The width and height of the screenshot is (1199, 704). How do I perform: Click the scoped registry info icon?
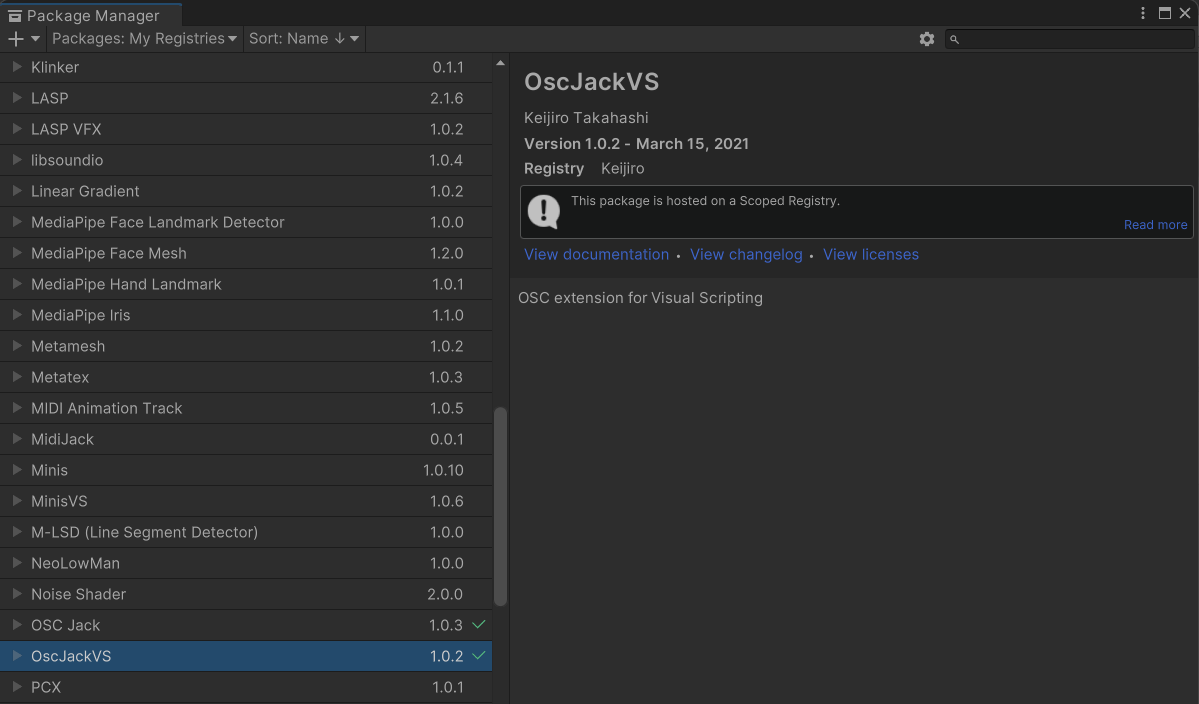tap(544, 211)
